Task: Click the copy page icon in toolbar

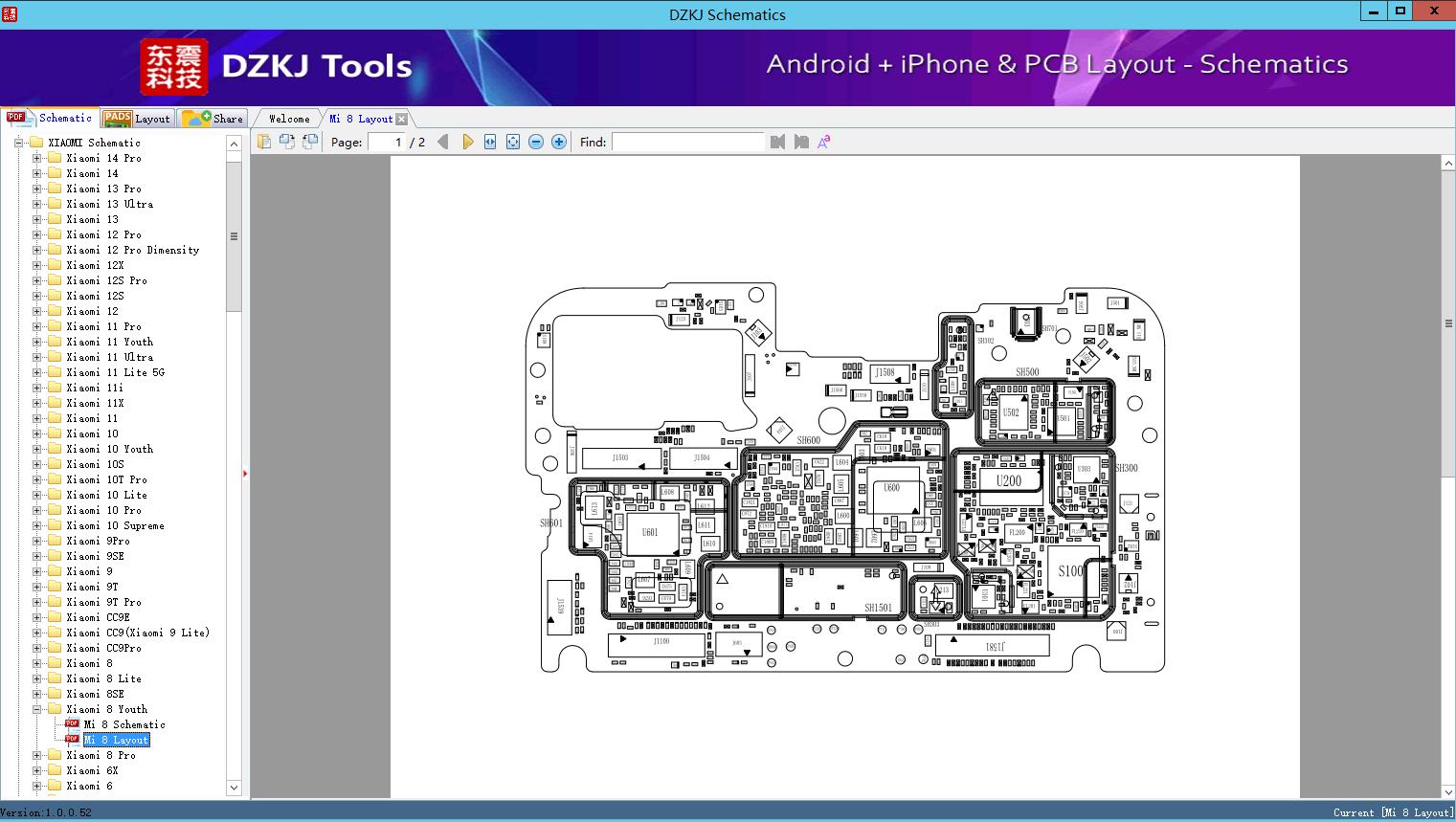Action: (264, 142)
